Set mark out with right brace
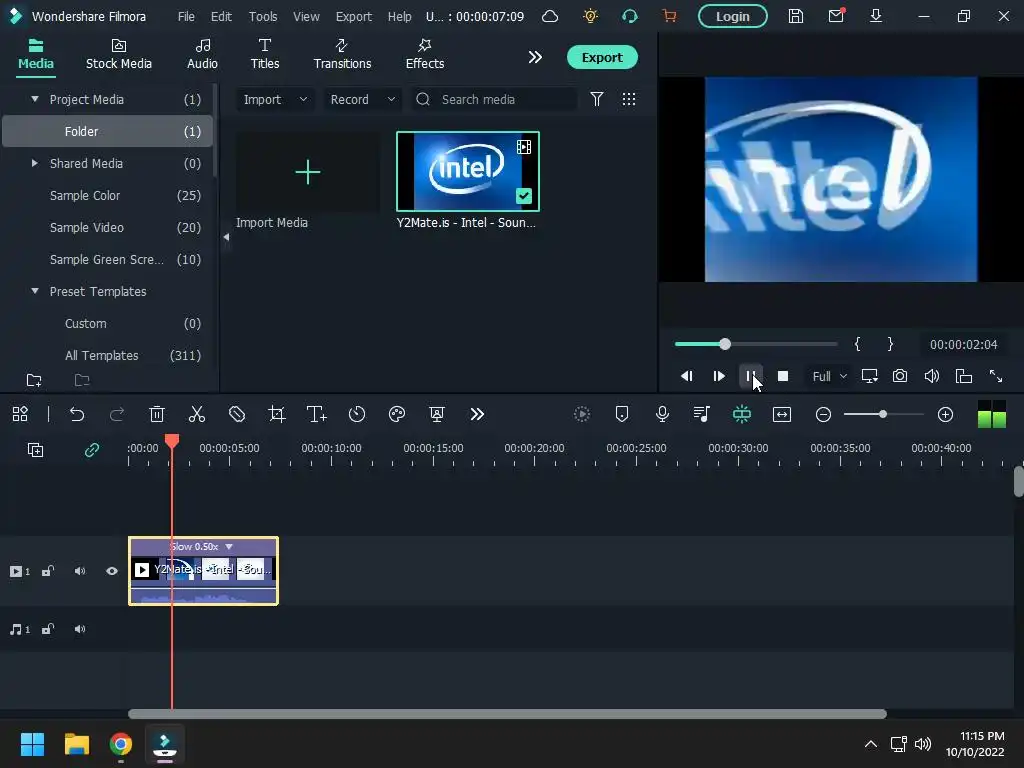Screen dimensions: 1024x768 [x=889, y=344]
